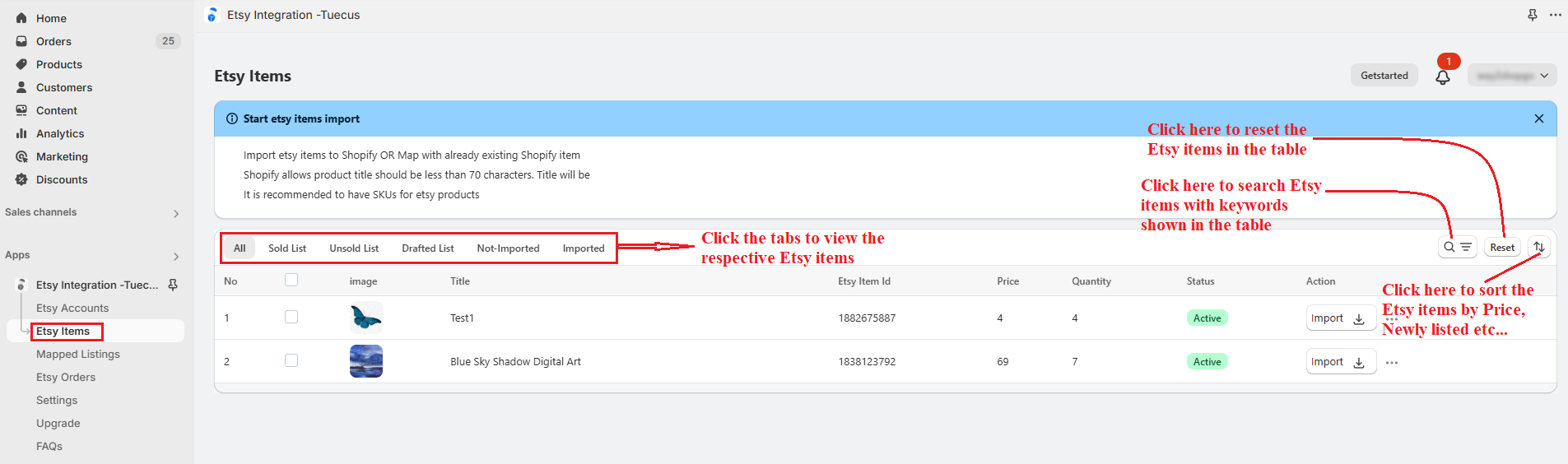Screen dimensions: 1568x464
Task: Click Active status of Blue Sky Shadow
Action: [1207, 362]
